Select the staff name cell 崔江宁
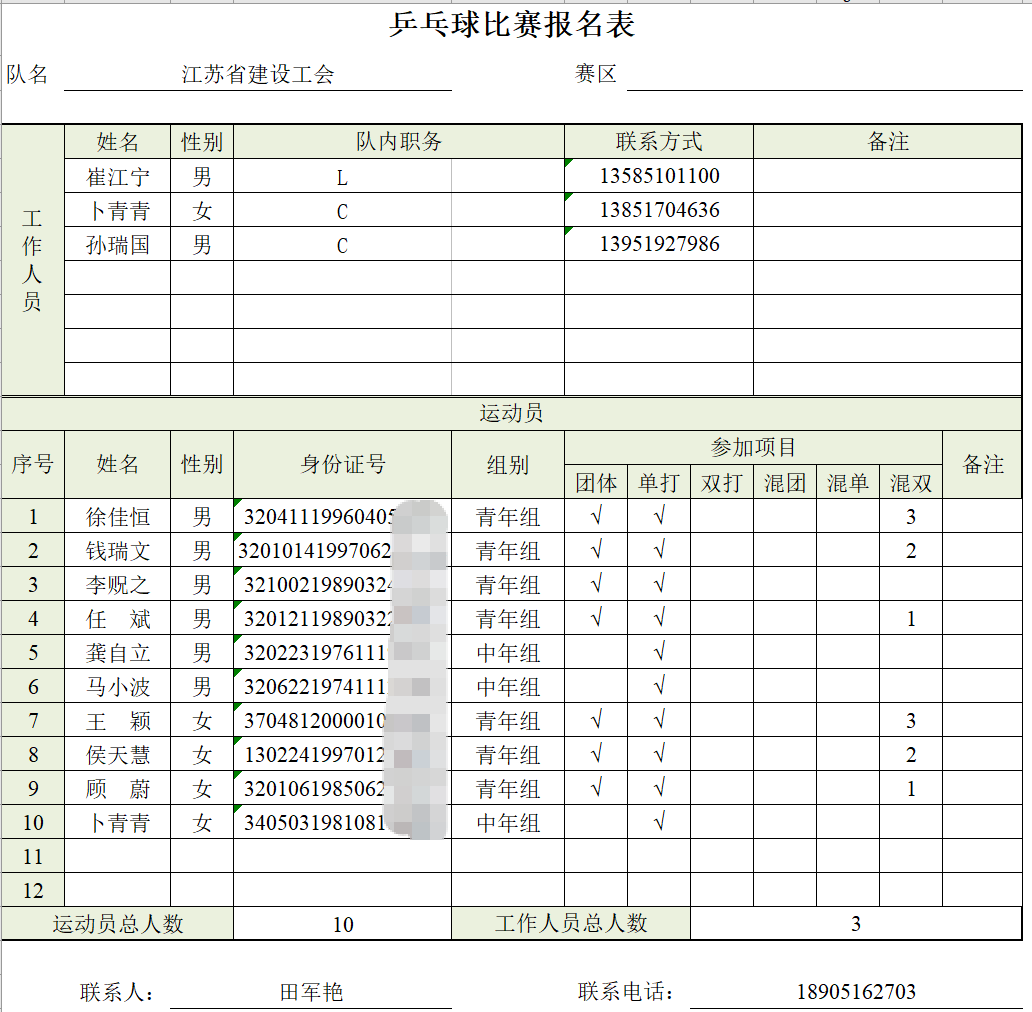1032x1012 pixels. (118, 176)
